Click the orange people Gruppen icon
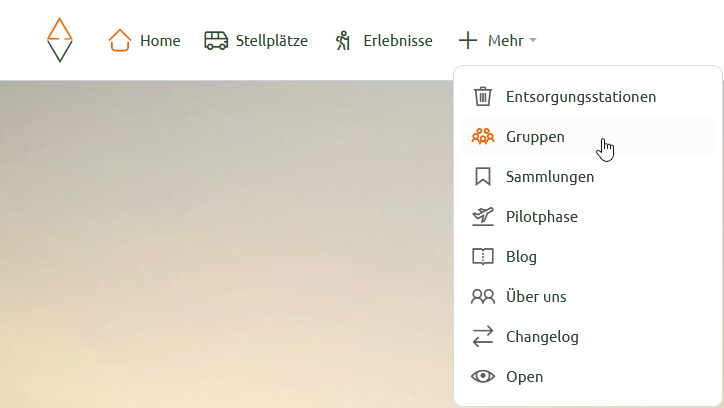 tap(483, 137)
